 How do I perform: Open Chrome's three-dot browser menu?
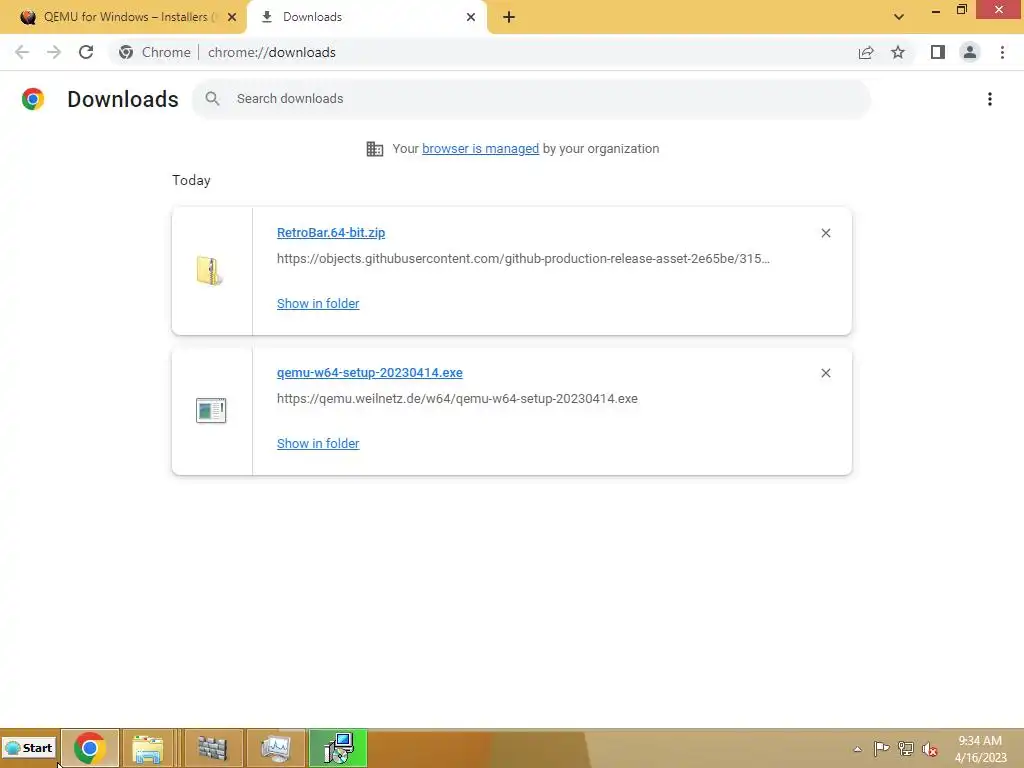point(1002,52)
